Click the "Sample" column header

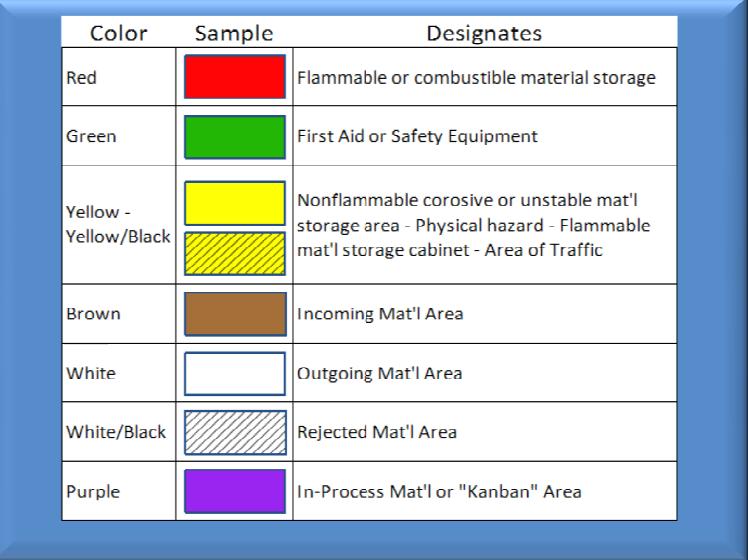click(234, 33)
